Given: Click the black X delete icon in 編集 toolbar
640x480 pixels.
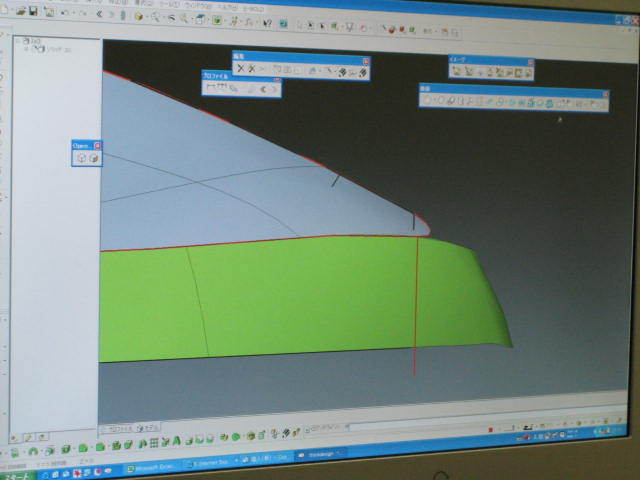Looking at the screenshot, I should 241,69.
